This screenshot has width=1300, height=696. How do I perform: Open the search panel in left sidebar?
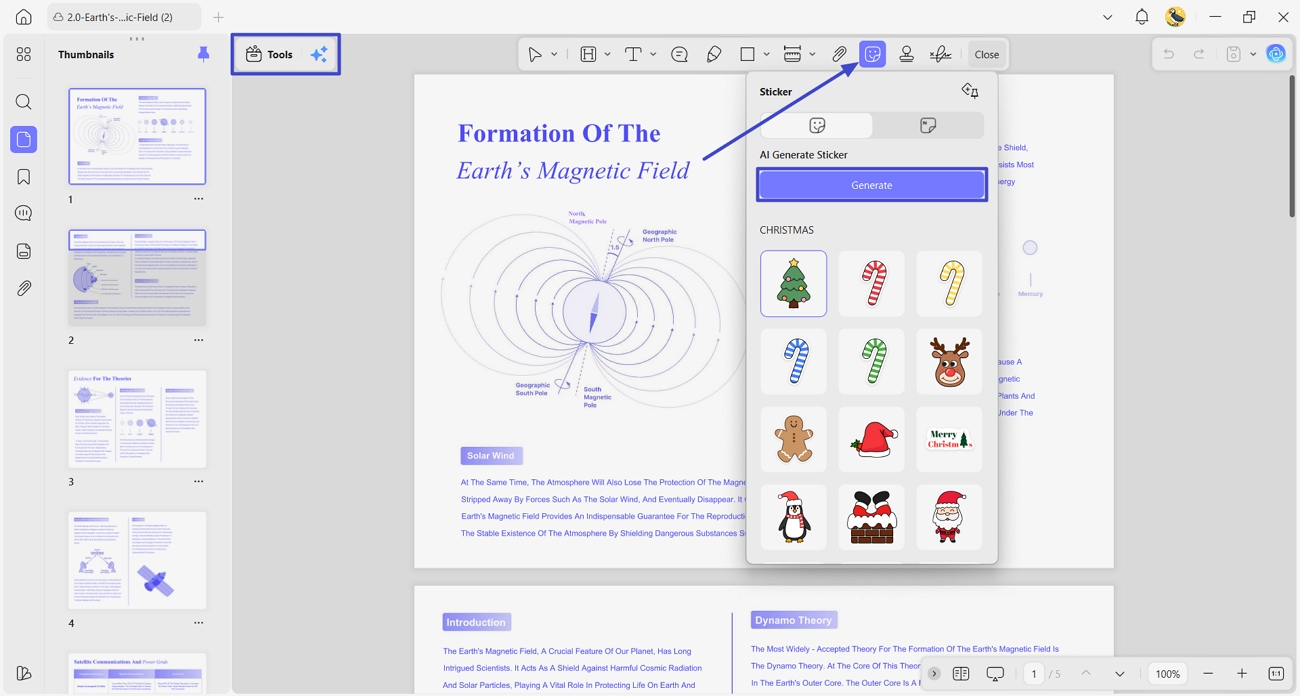(x=24, y=102)
